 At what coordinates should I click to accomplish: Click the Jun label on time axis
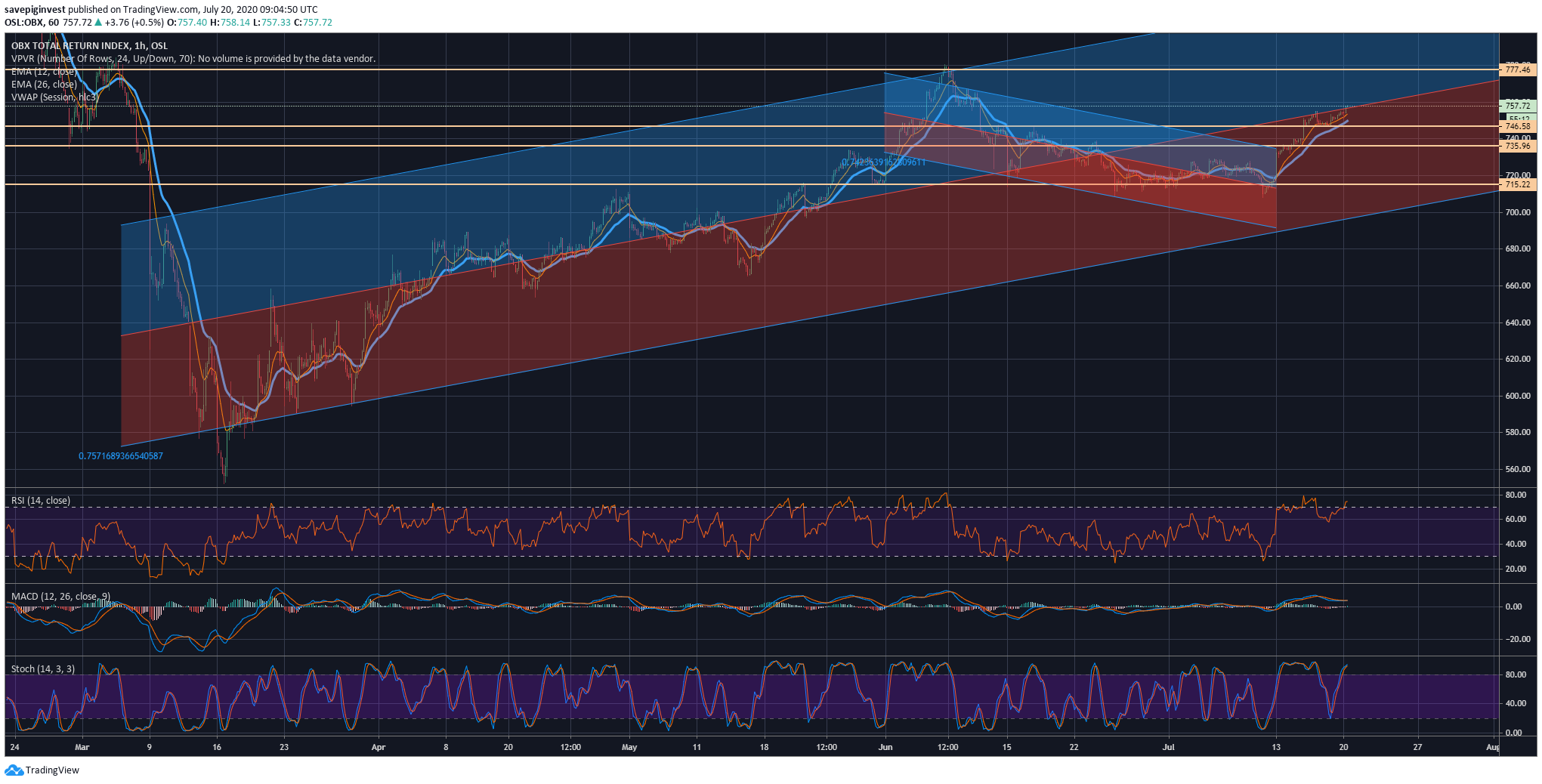885,748
